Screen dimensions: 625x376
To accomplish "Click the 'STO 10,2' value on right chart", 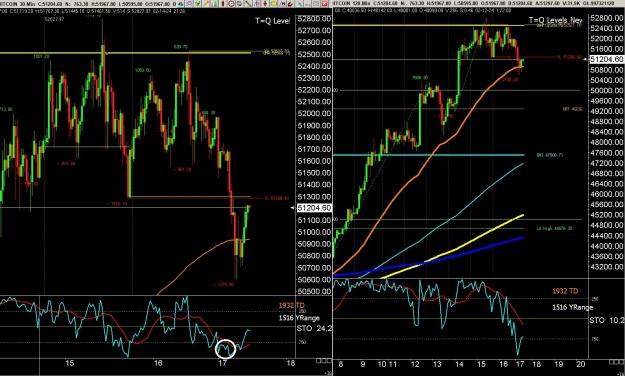I will click(x=607, y=320).
